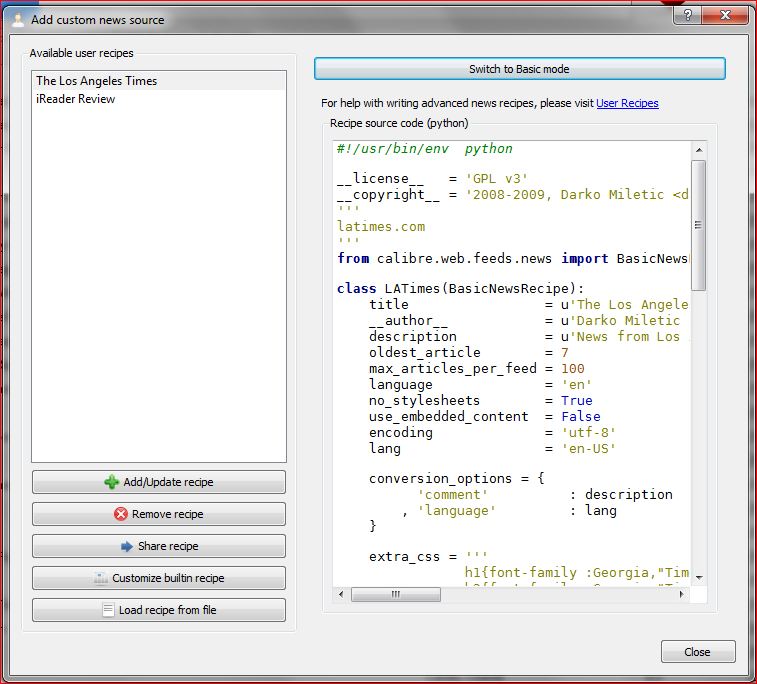Click the green plus Add/Update recipe icon
This screenshot has height=684, width=757.
point(111,482)
